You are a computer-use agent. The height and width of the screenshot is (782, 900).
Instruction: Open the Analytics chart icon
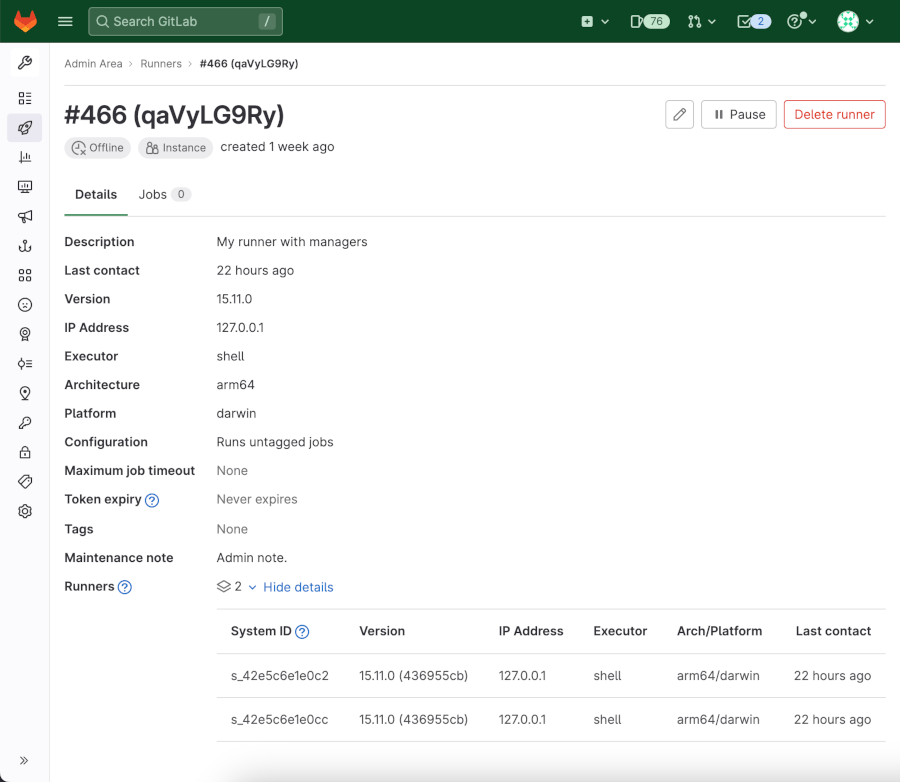[x=24, y=157]
